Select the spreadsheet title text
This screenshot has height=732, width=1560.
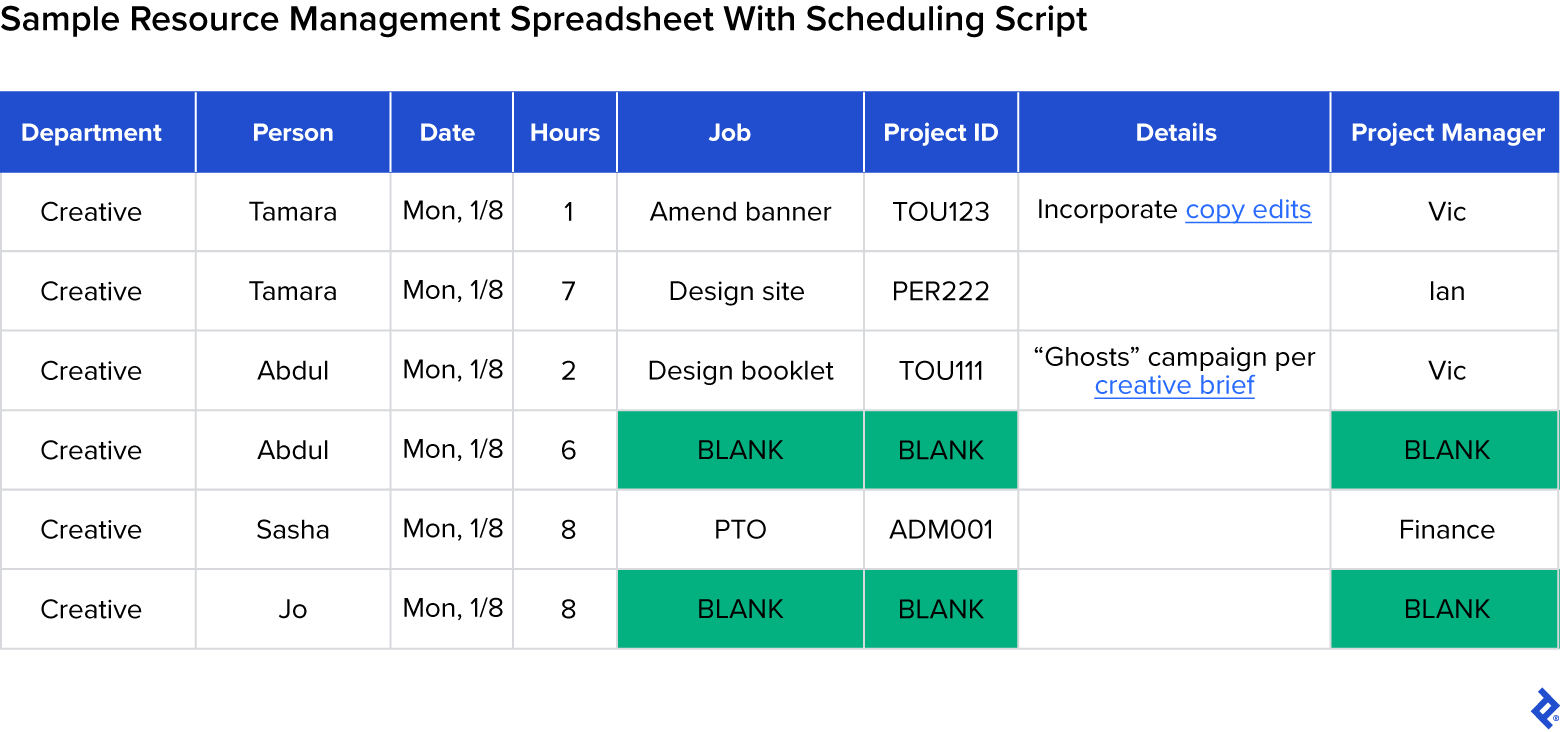(x=543, y=20)
